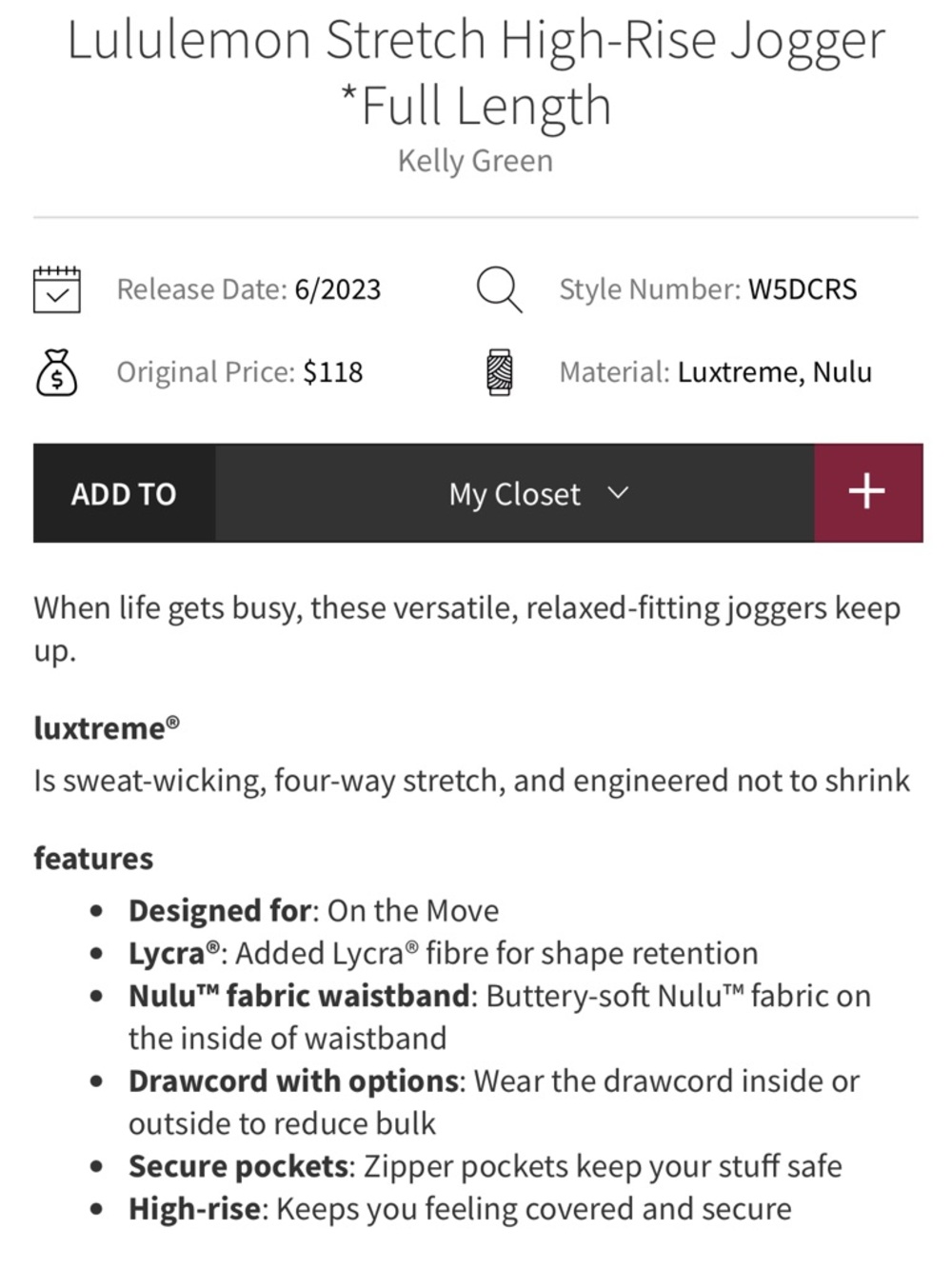
Task: Tap the plus icon to add item
Action: 867,493
